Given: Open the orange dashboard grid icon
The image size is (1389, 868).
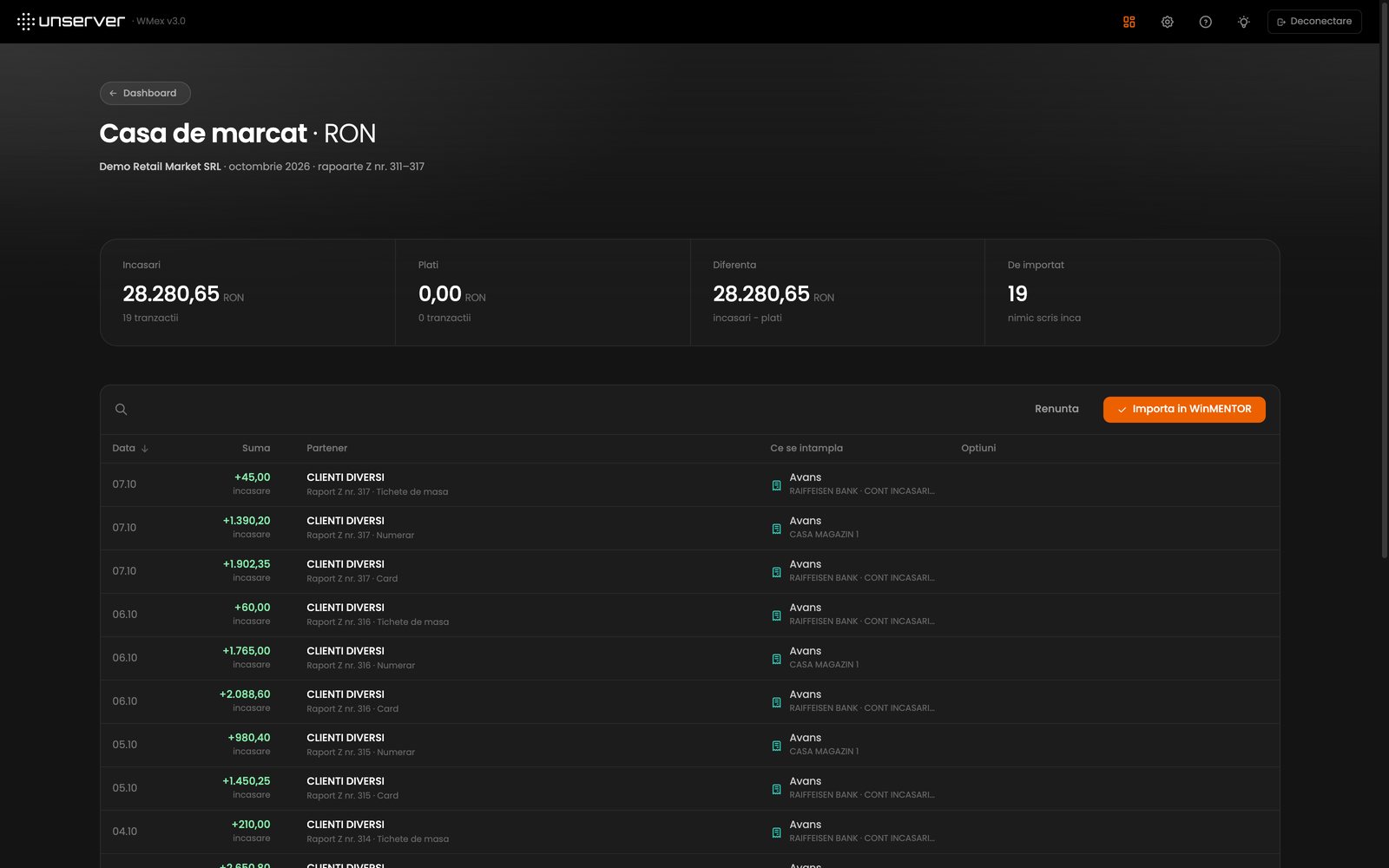Looking at the screenshot, I should point(1129,22).
